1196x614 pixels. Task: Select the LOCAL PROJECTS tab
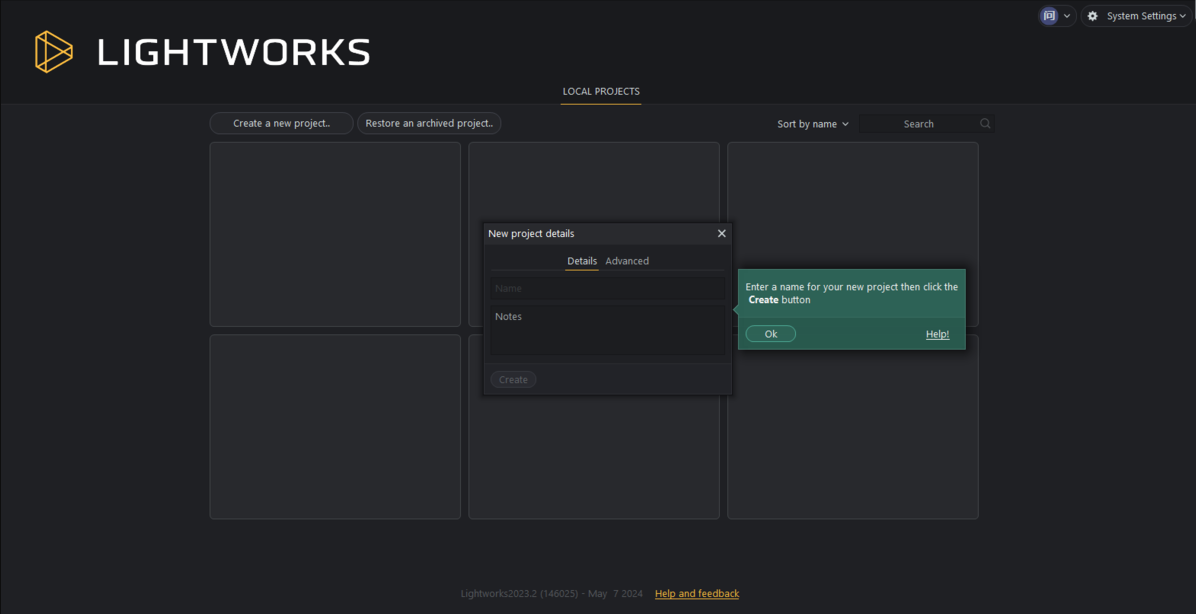(601, 92)
